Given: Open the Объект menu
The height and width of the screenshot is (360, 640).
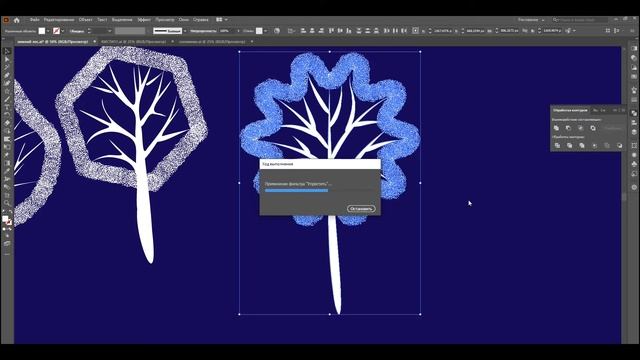Looking at the screenshot, I should 85,20.
